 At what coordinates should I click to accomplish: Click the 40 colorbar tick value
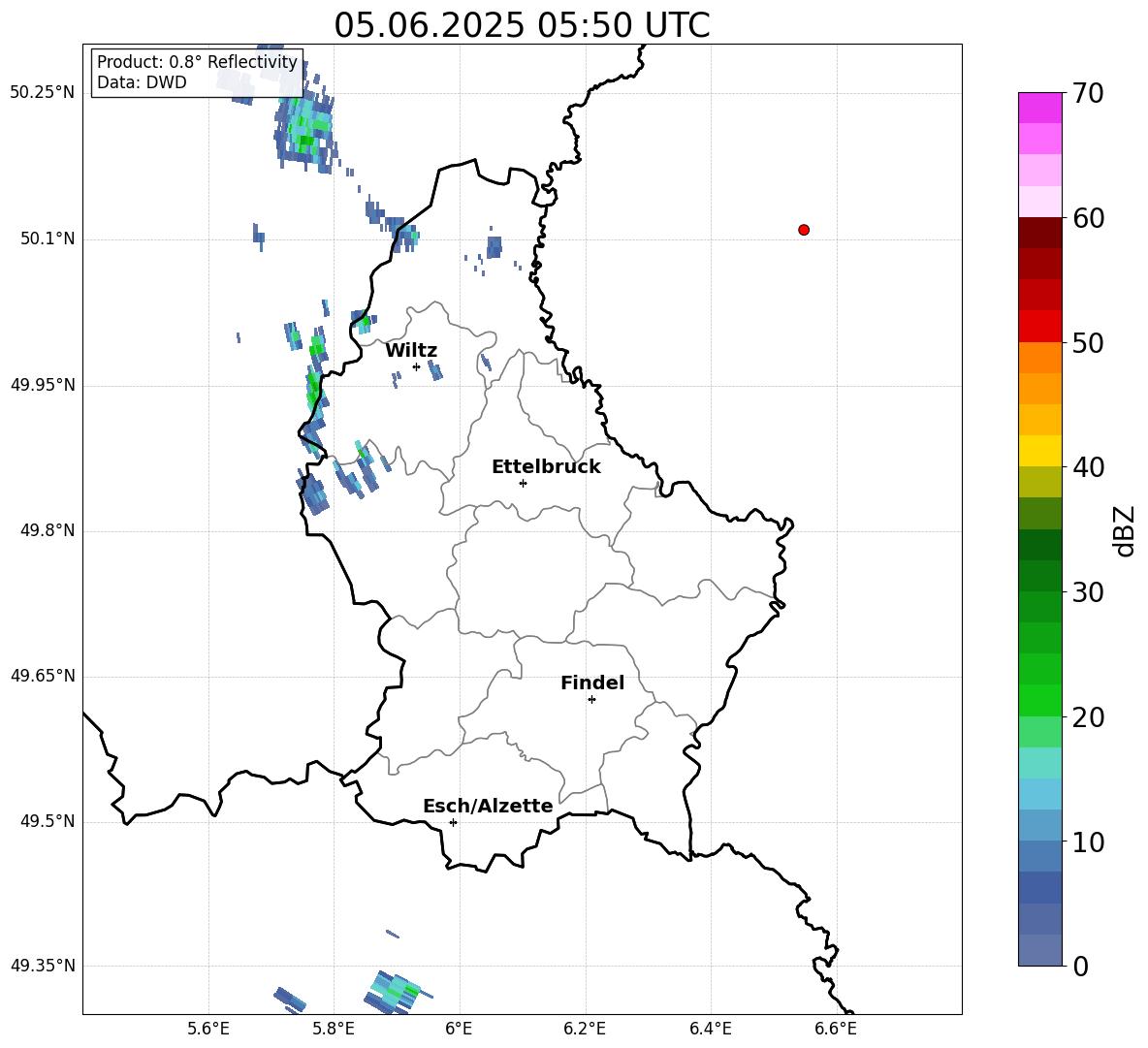(x=1088, y=467)
